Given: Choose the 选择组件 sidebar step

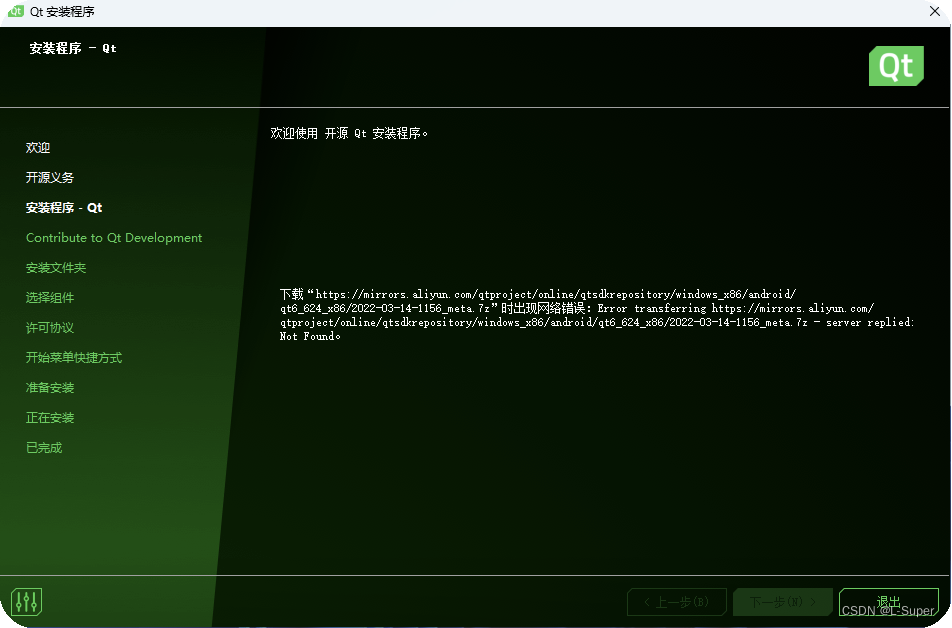Looking at the screenshot, I should point(50,298).
